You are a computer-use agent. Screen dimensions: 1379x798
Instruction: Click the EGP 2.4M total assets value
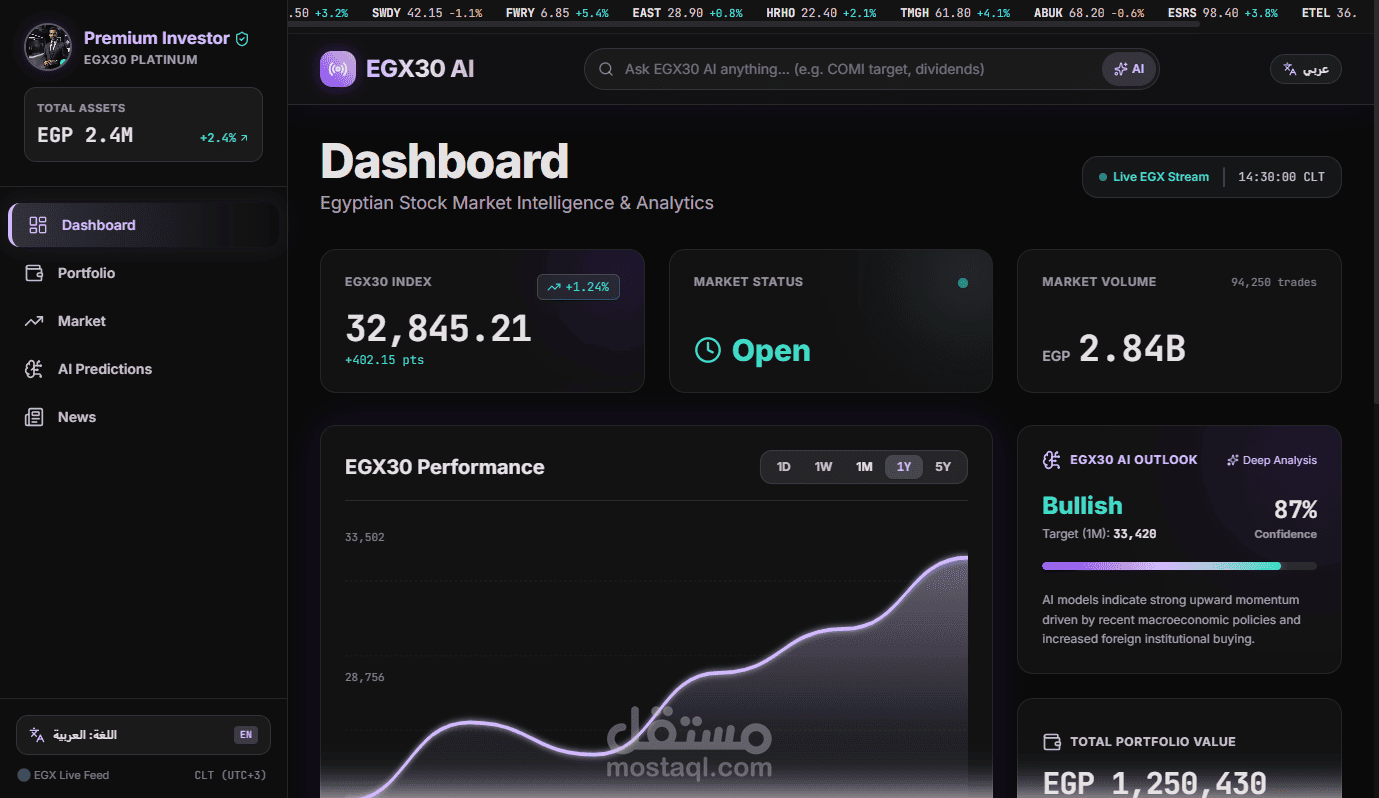[x=85, y=135]
